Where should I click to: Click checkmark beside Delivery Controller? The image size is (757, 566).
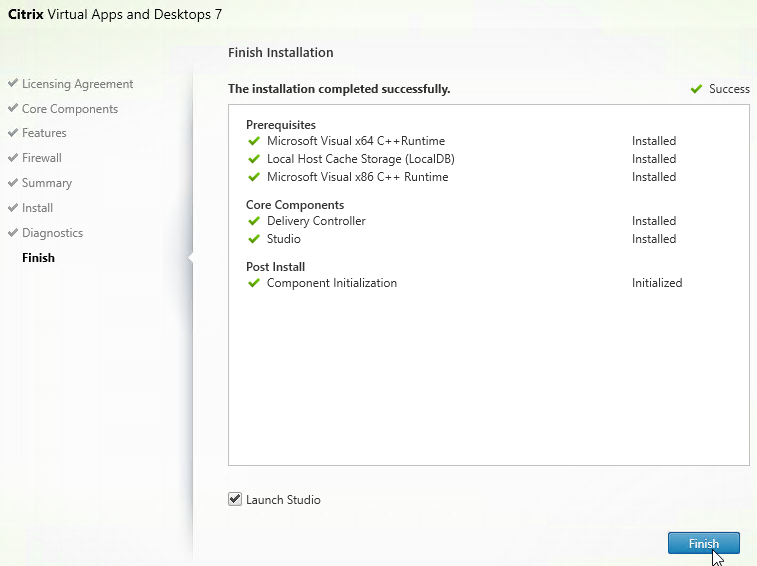pyautogui.click(x=254, y=221)
